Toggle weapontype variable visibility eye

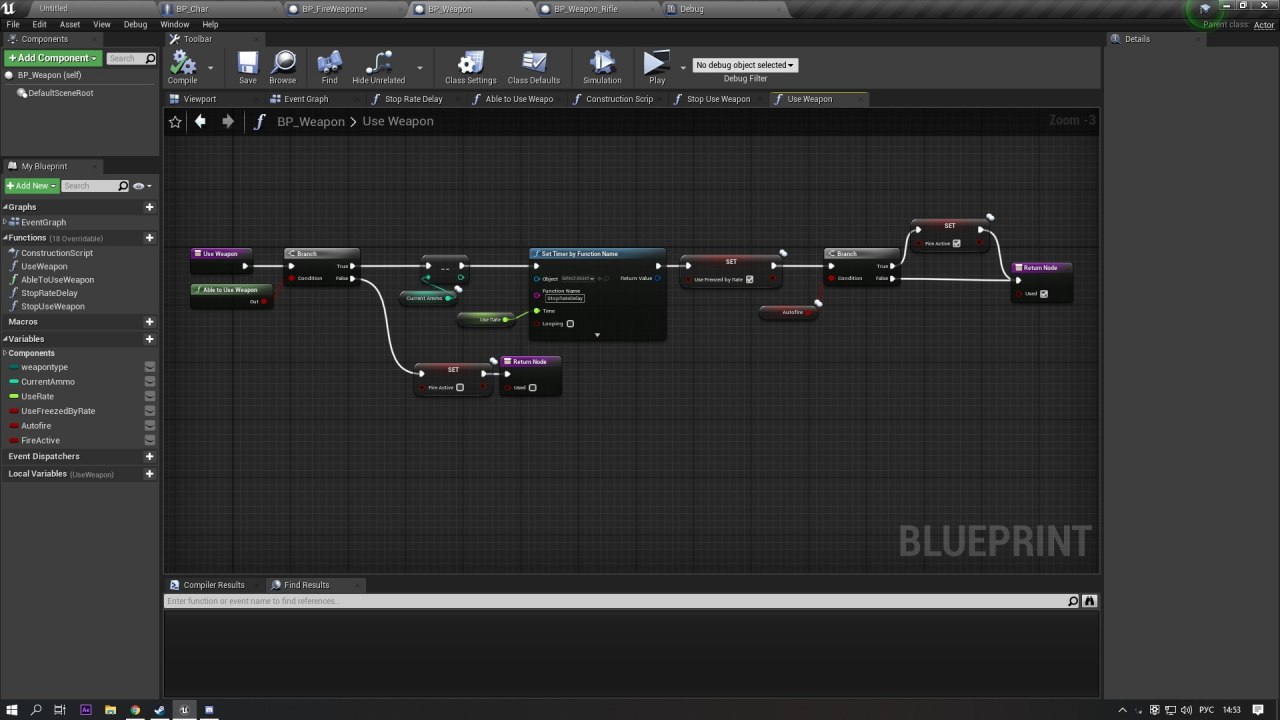click(x=149, y=367)
